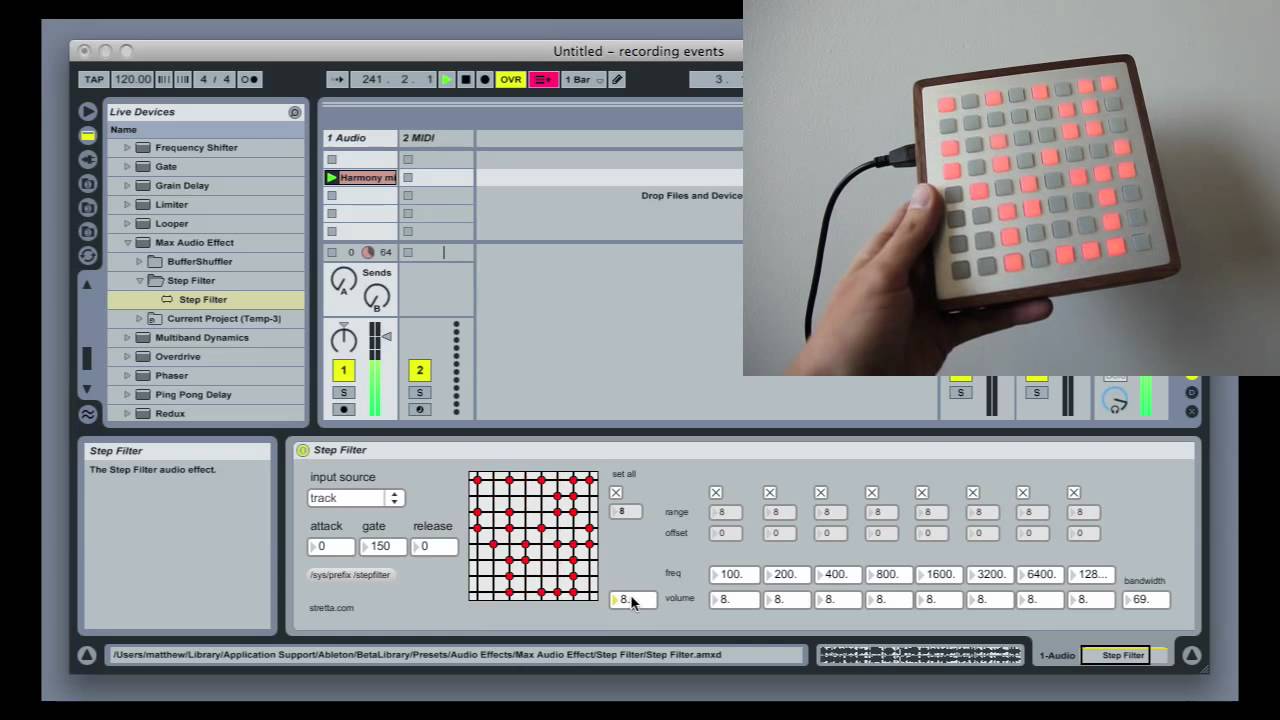Click the /sys/prefix /stepfilter button

350,575
